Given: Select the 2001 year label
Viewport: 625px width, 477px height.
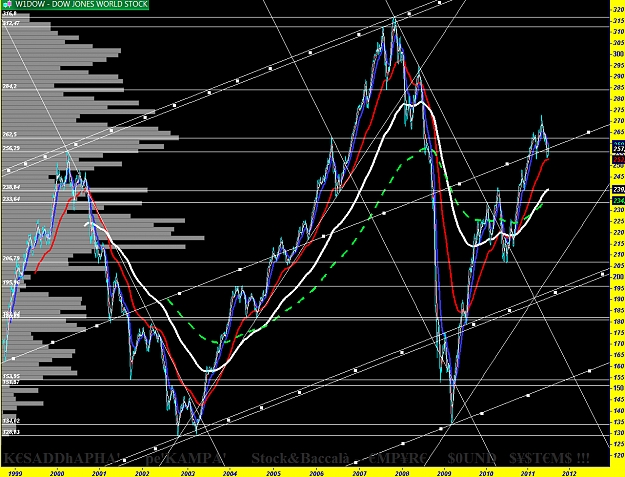Looking at the screenshot, I should tap(99, 473).
